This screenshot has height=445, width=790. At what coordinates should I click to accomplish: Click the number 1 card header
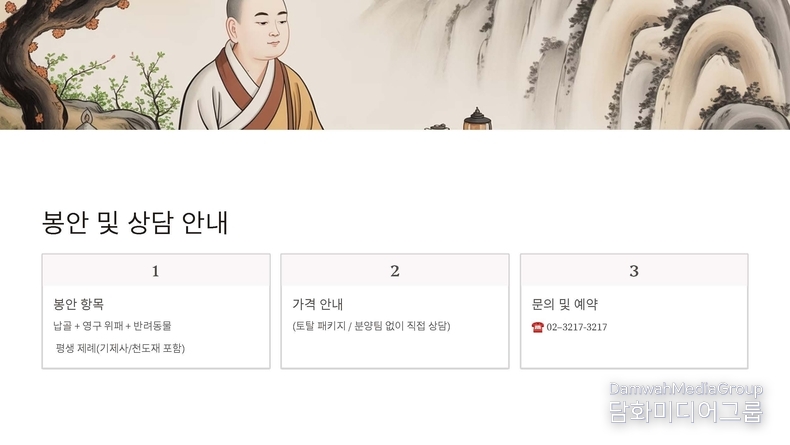point(156,271)
